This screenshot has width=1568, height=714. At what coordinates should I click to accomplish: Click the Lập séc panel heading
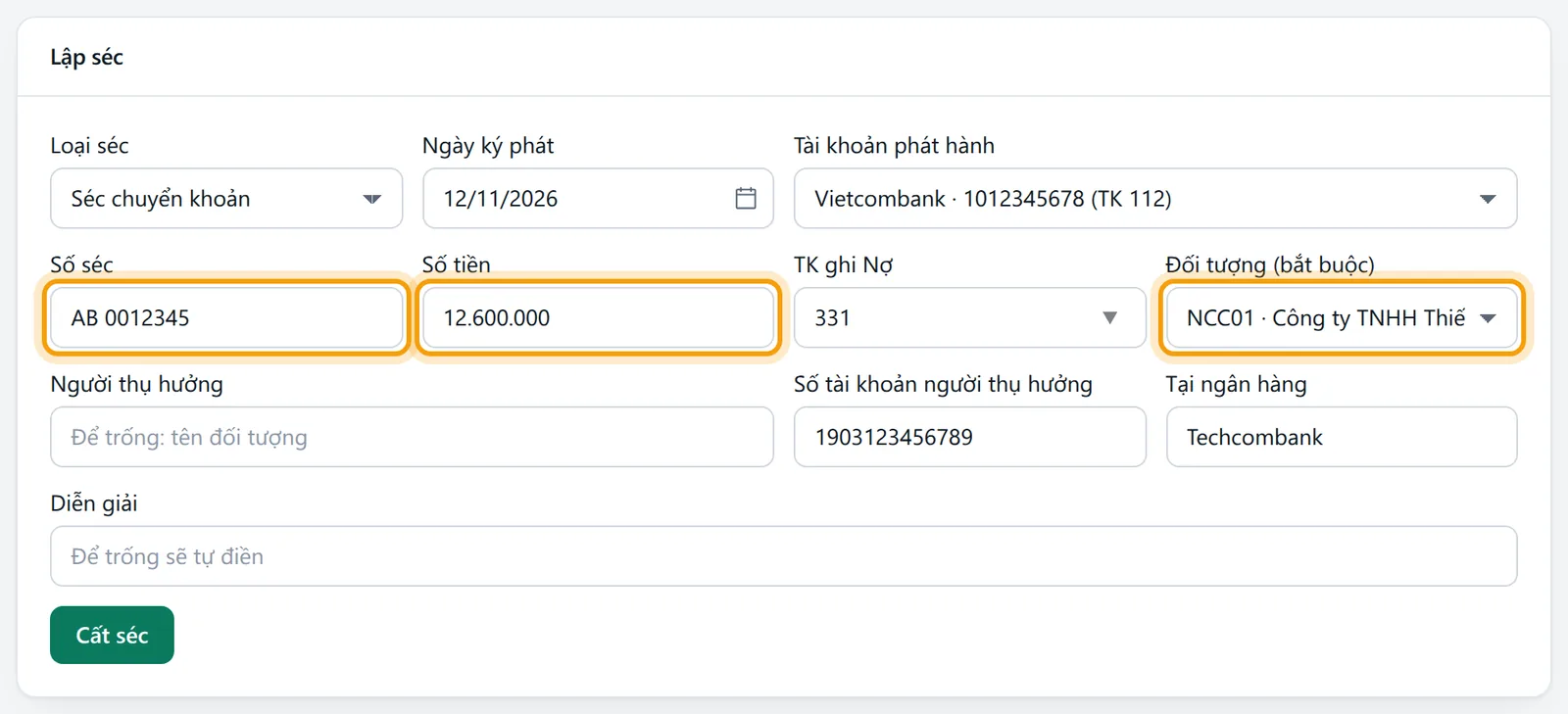pyautogui.click(x=87, y=57)
